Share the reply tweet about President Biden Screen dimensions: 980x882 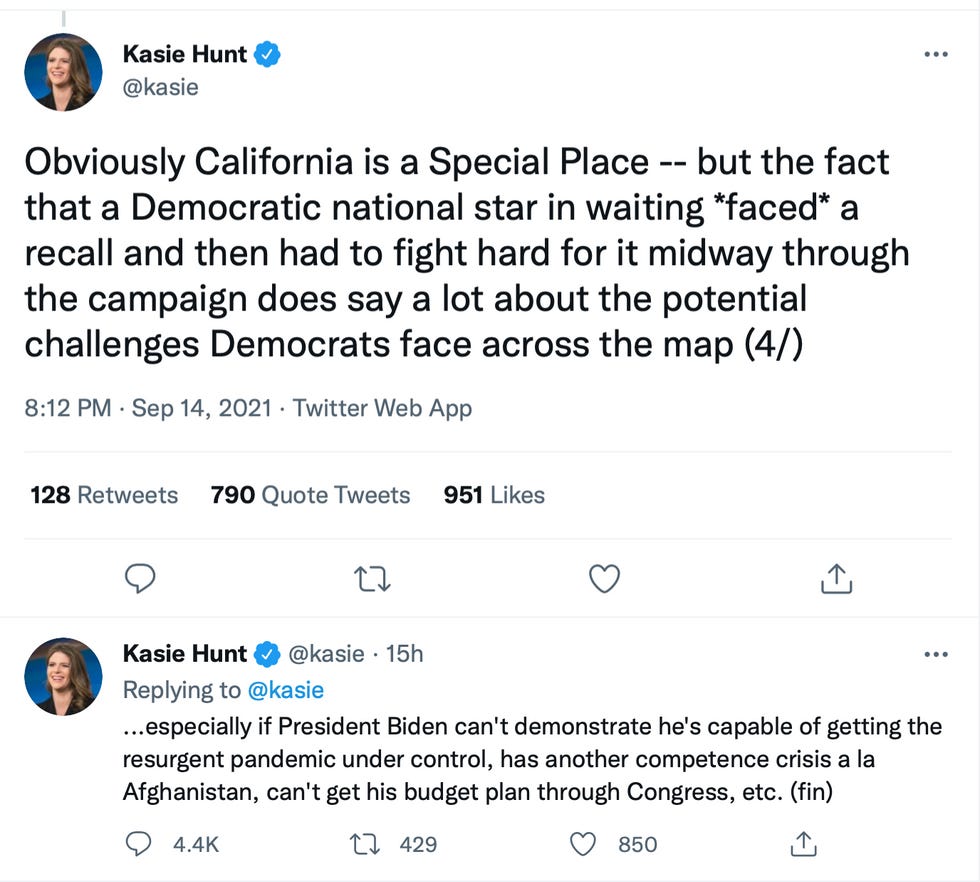[x=802, y=844]
